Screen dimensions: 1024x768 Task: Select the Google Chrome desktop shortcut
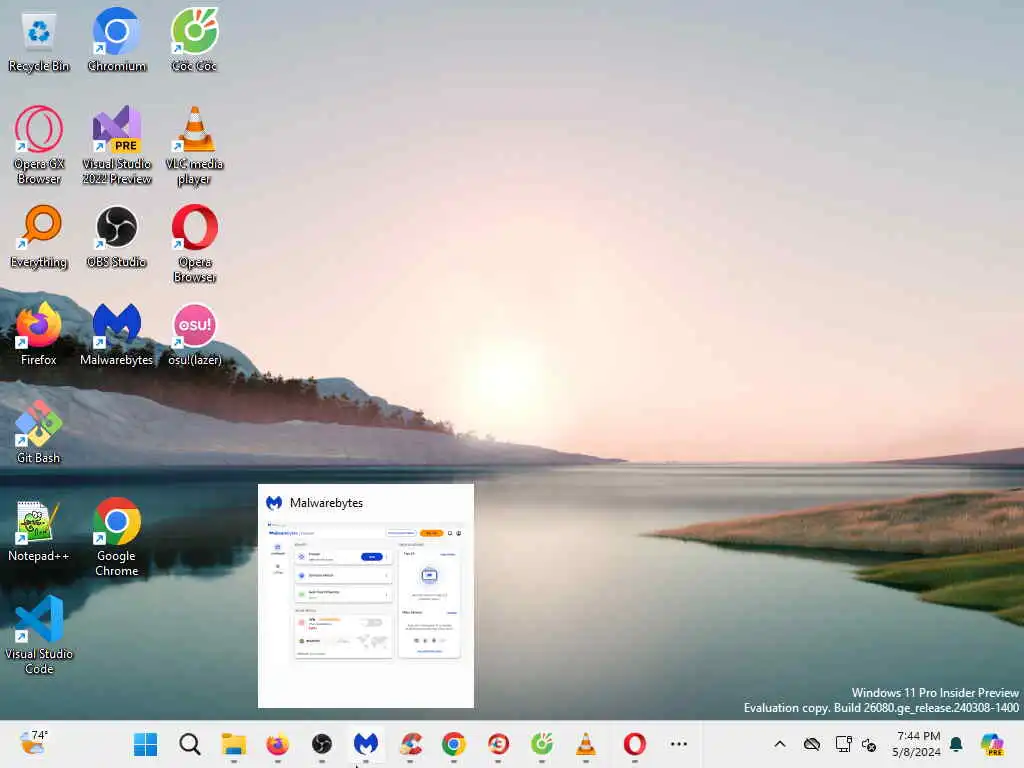pos(116,537)
